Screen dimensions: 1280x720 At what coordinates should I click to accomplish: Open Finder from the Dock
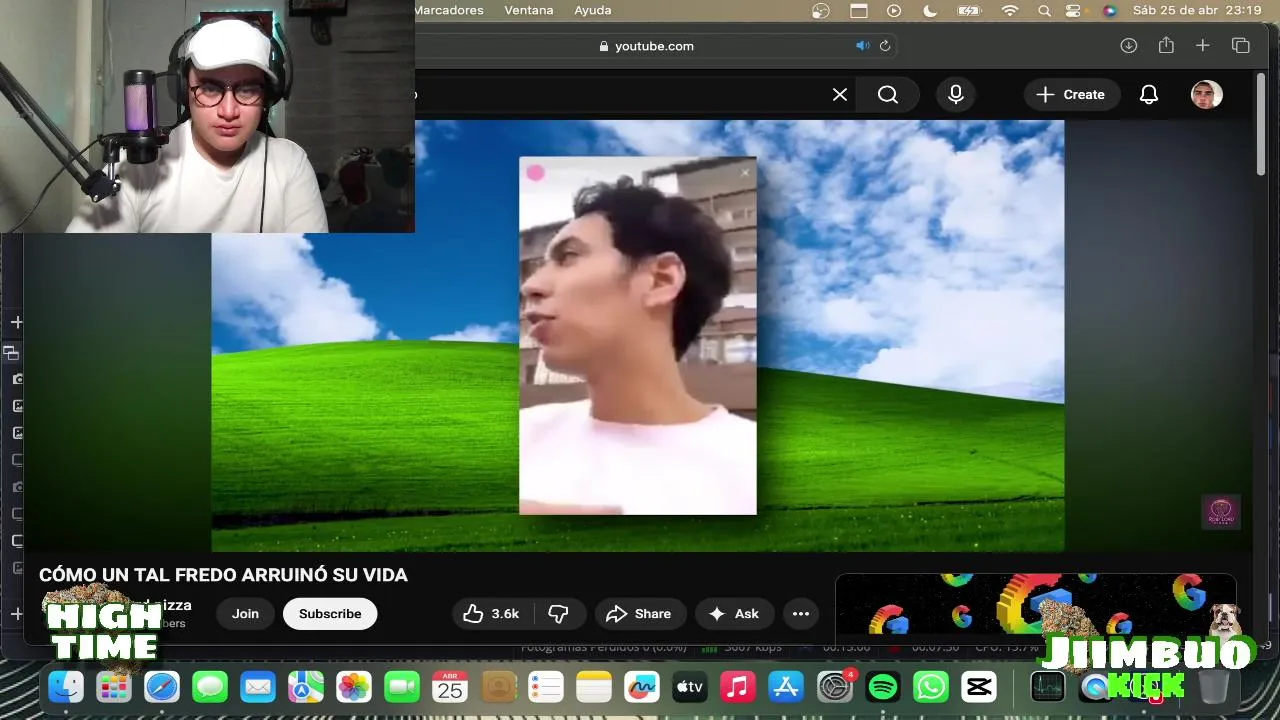click(66, 687)
